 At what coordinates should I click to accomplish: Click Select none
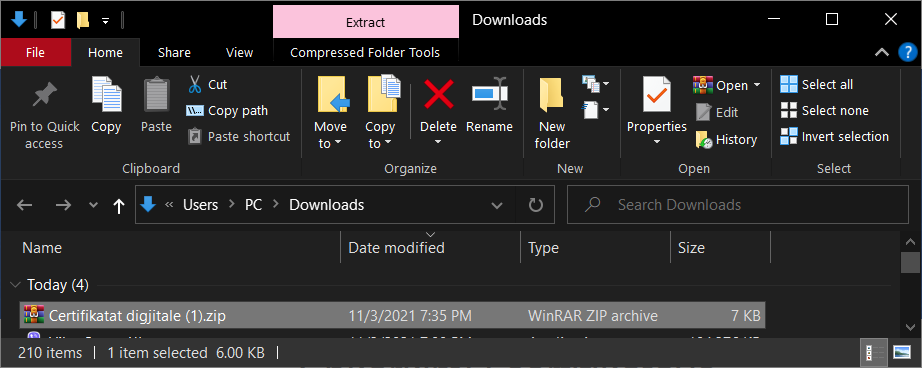(824, 111)
